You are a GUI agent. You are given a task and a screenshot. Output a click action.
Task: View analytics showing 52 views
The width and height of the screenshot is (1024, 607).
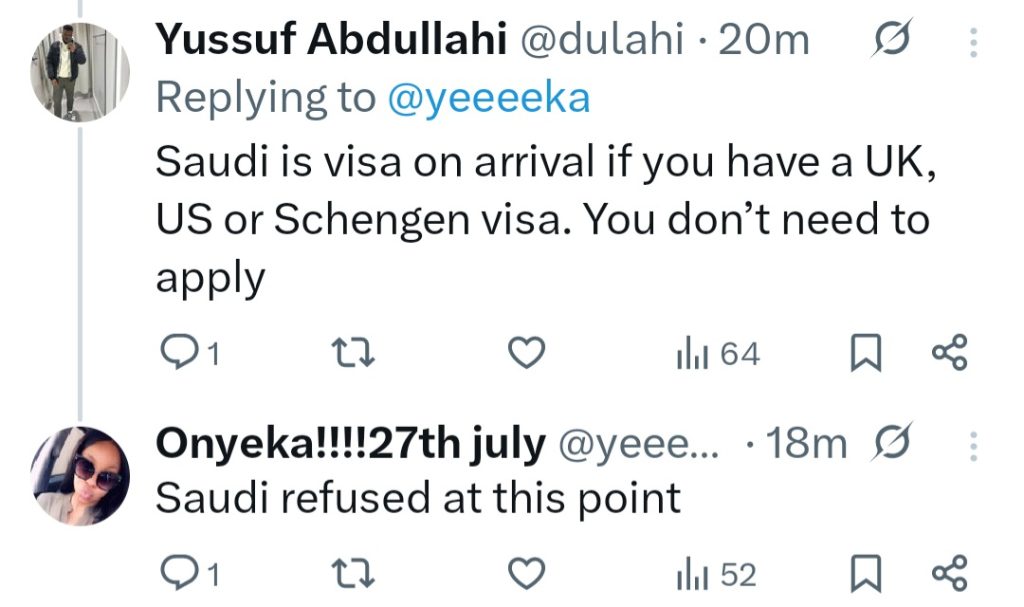pyautogui.click(x=718, y=574)
